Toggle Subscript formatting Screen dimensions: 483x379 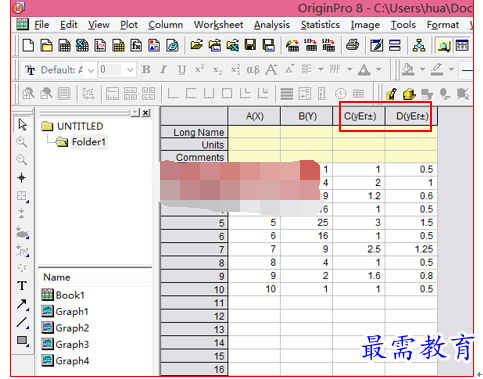coord(218,70)
